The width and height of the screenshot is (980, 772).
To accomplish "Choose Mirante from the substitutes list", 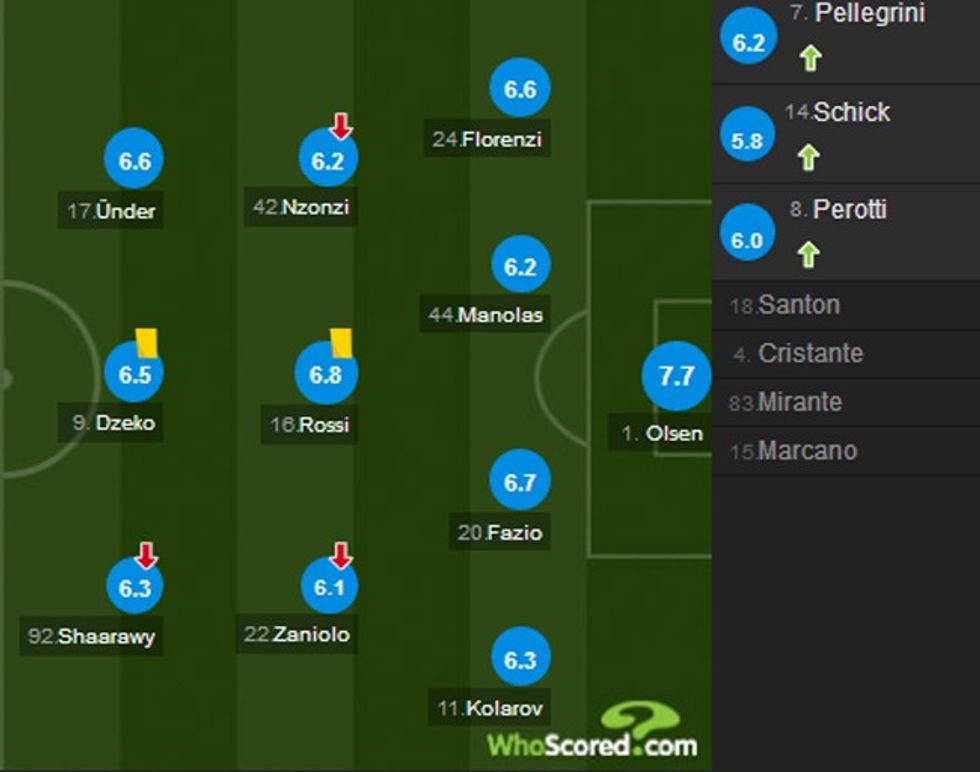I will pos(799,402).
